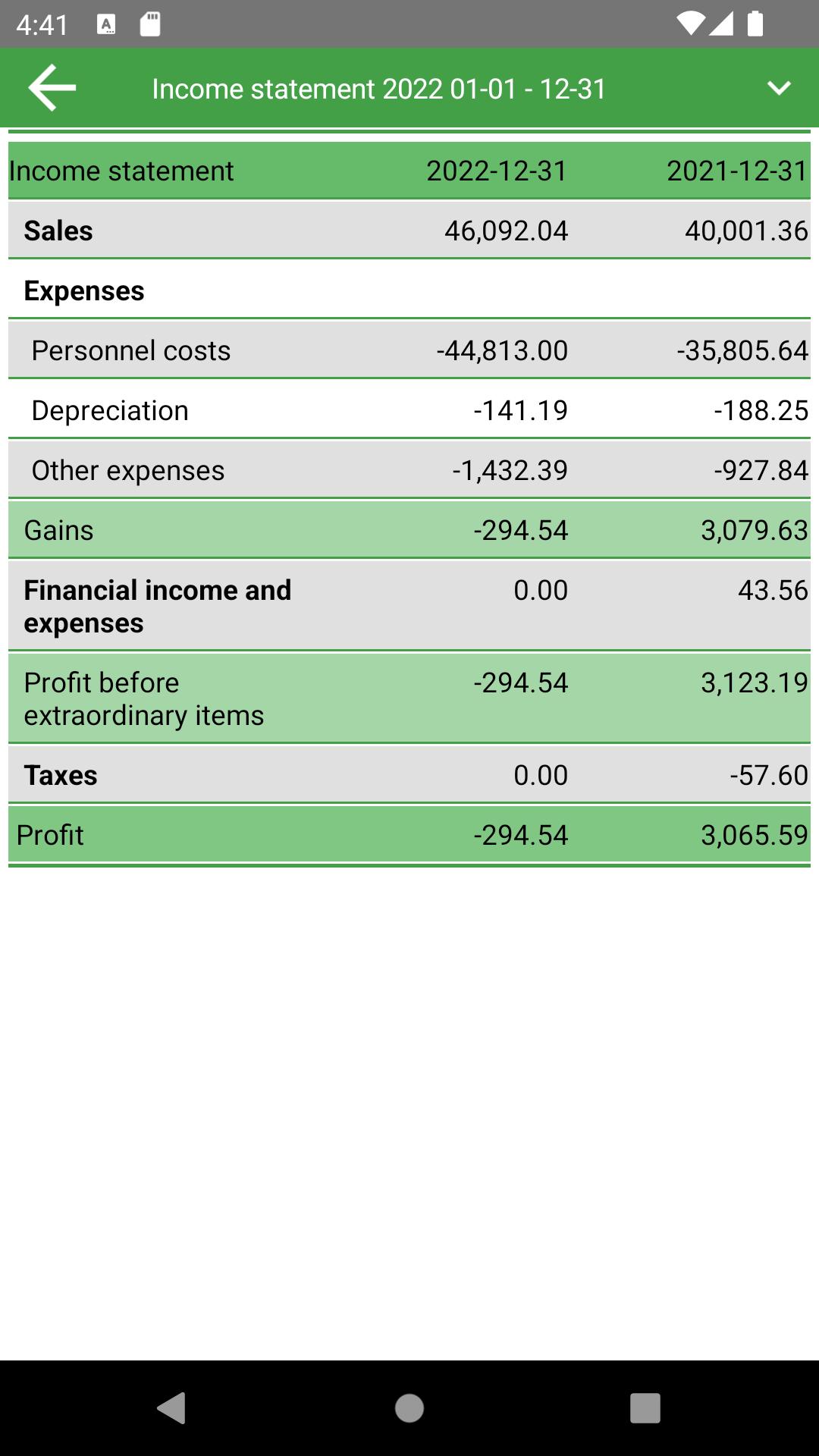Tap the keyboard language status icon
Image resolution: width=819 pixels, height=1456 pixels.
[x=106, y=24]
